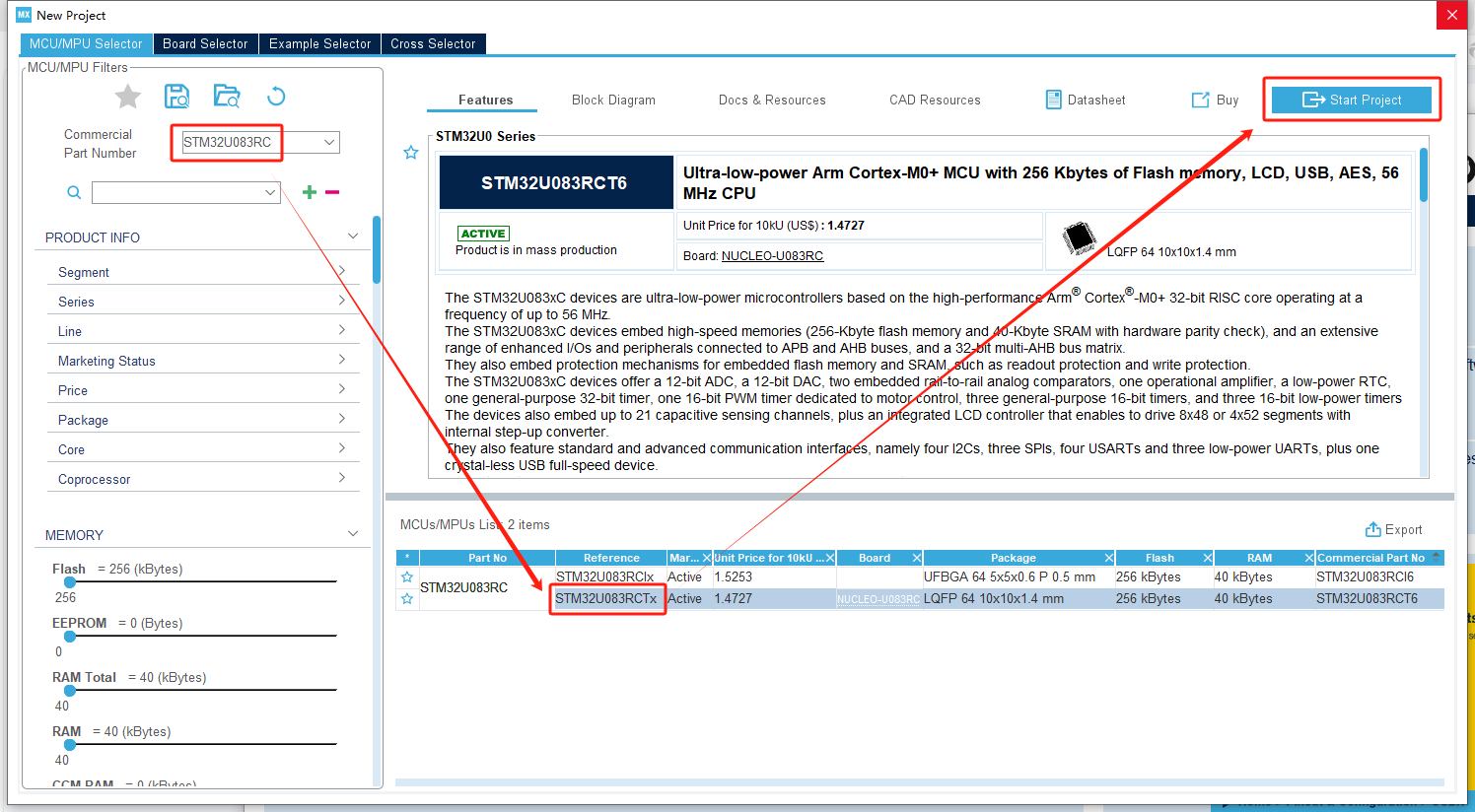Image resolution: width=1475 pixels, height=812 pixels.
Task: Toggle favorite star beside STM32U0 Series header
Action: pos(411,152)
